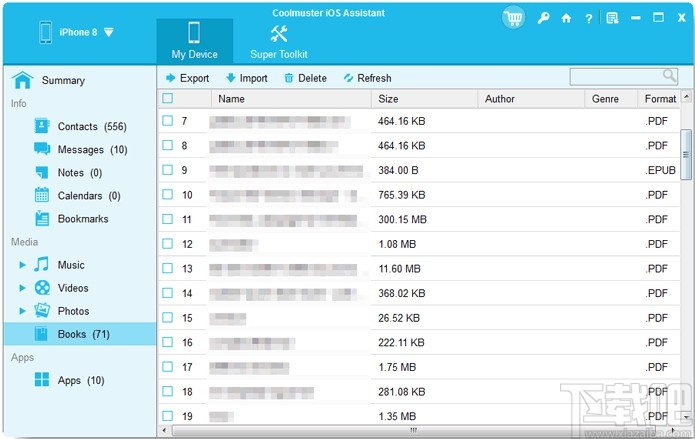695x439 pixels.
Task: Switch to the Super Toolkit tab
Action: 279,41
